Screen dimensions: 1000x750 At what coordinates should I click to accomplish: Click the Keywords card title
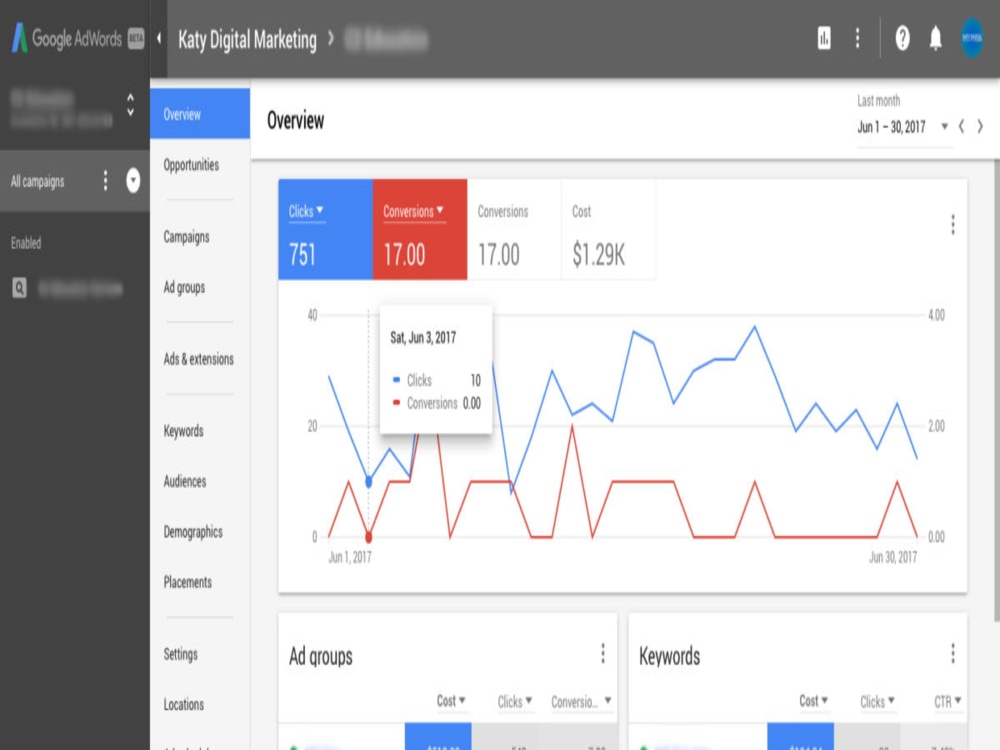pyautogui.click(x=670, y=656)
